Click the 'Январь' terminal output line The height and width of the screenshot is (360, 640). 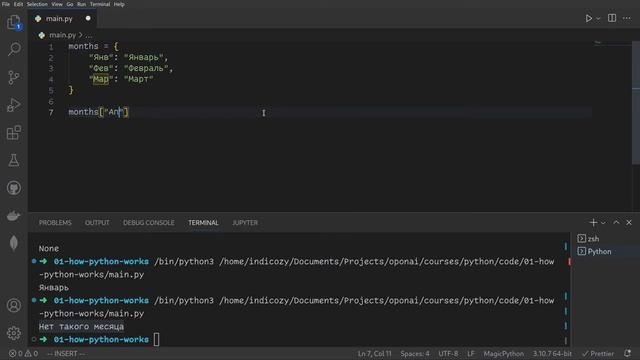click(x=53, y=288)
